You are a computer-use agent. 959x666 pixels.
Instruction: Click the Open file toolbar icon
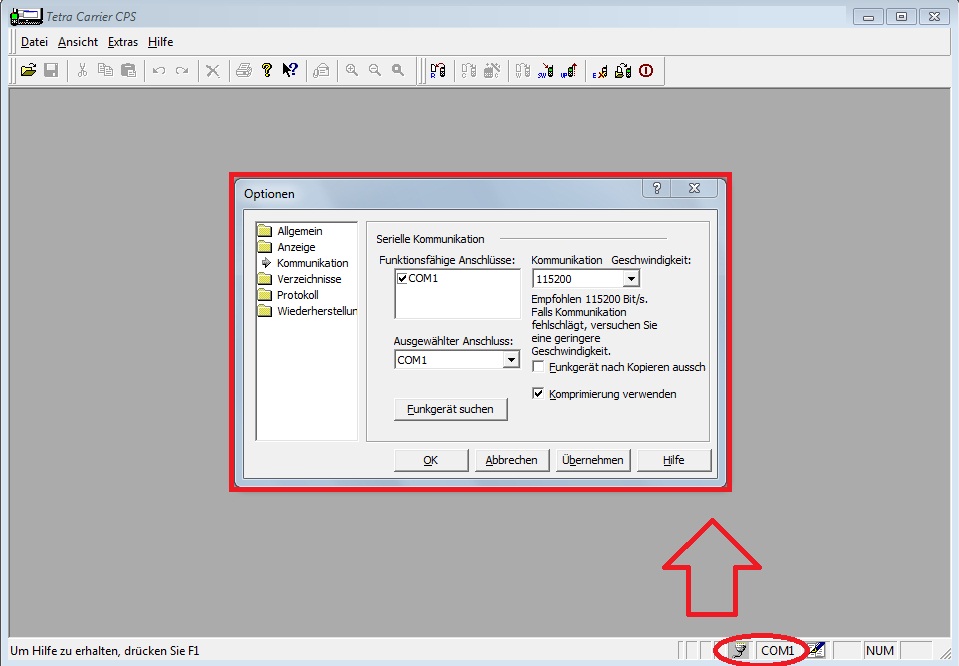coord(28,70)
